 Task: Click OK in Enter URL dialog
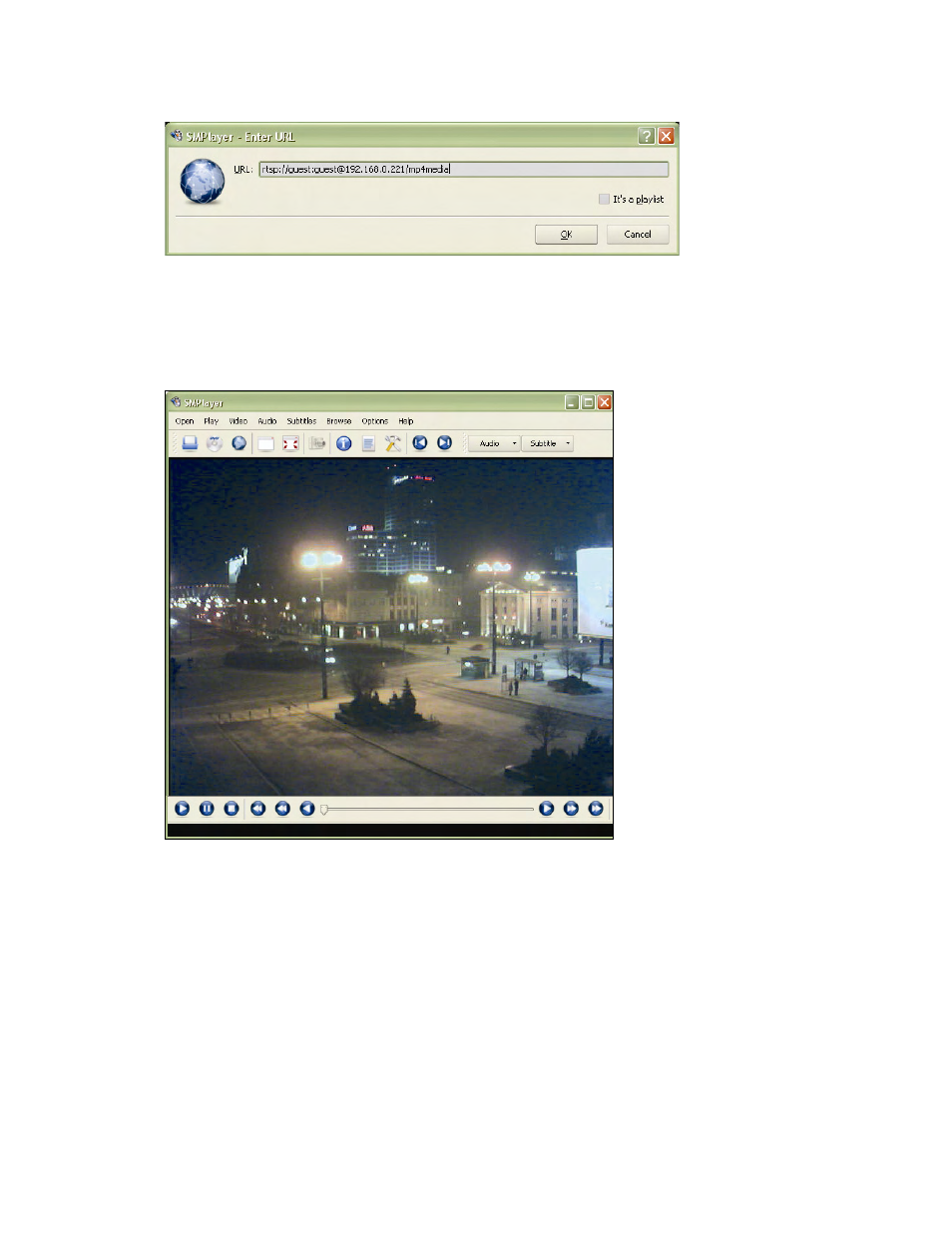pyautogui.click(x=566, y=235)
